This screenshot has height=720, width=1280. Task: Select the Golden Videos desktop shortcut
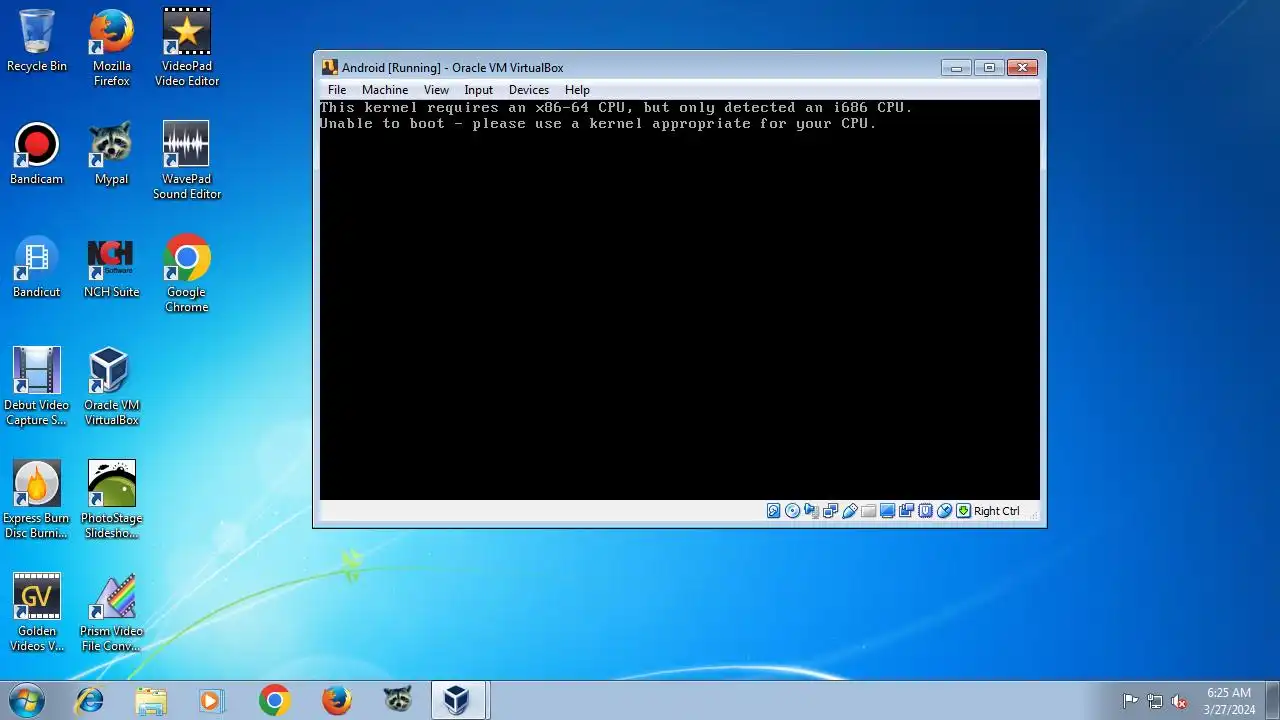[37, 613]
